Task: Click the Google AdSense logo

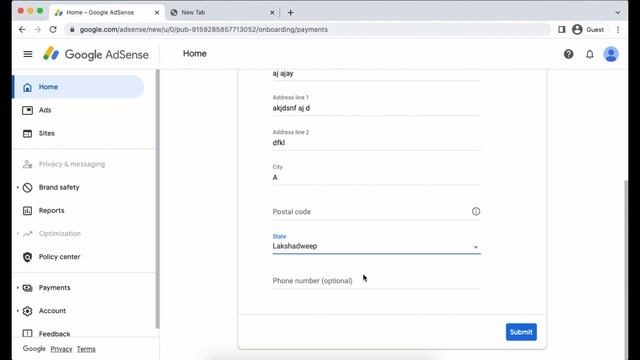Action: (96, 54)
